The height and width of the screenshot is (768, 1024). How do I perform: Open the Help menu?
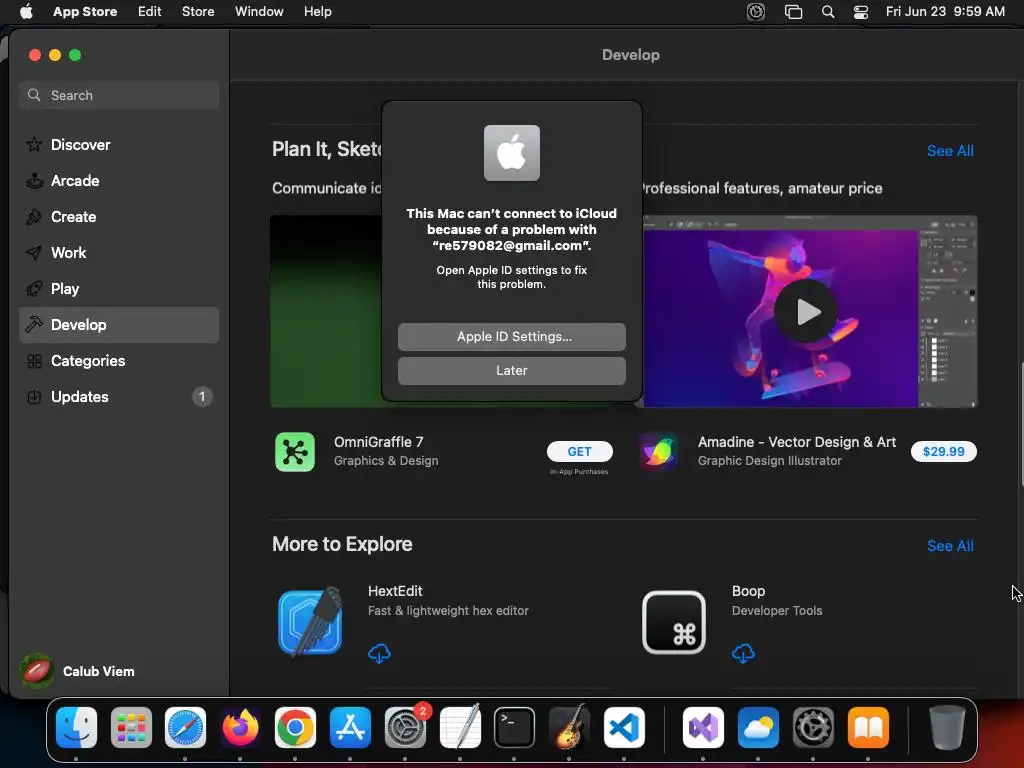(317, 12)
